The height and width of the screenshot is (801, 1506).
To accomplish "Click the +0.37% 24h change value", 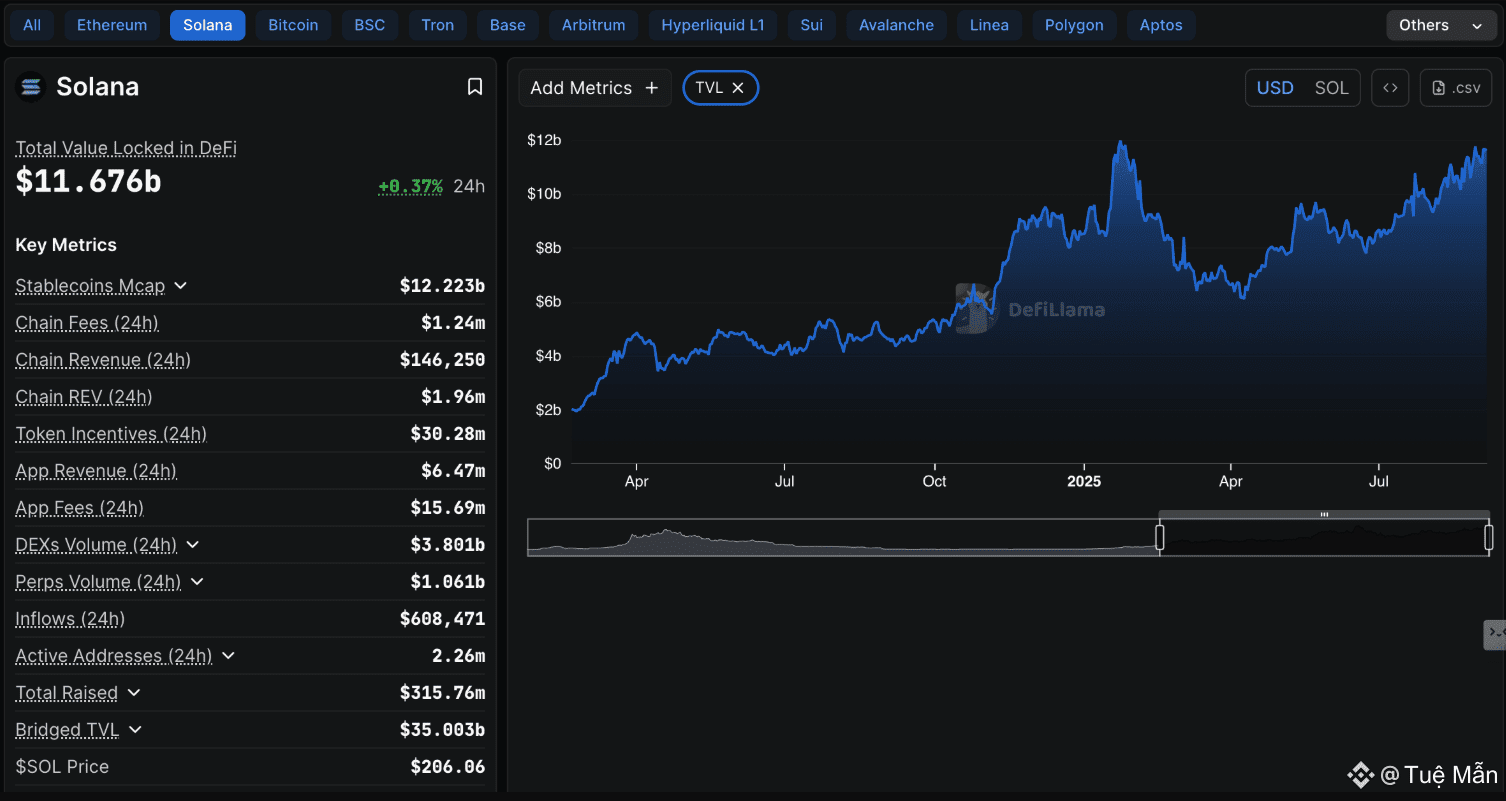I will [x=410, y=186].
